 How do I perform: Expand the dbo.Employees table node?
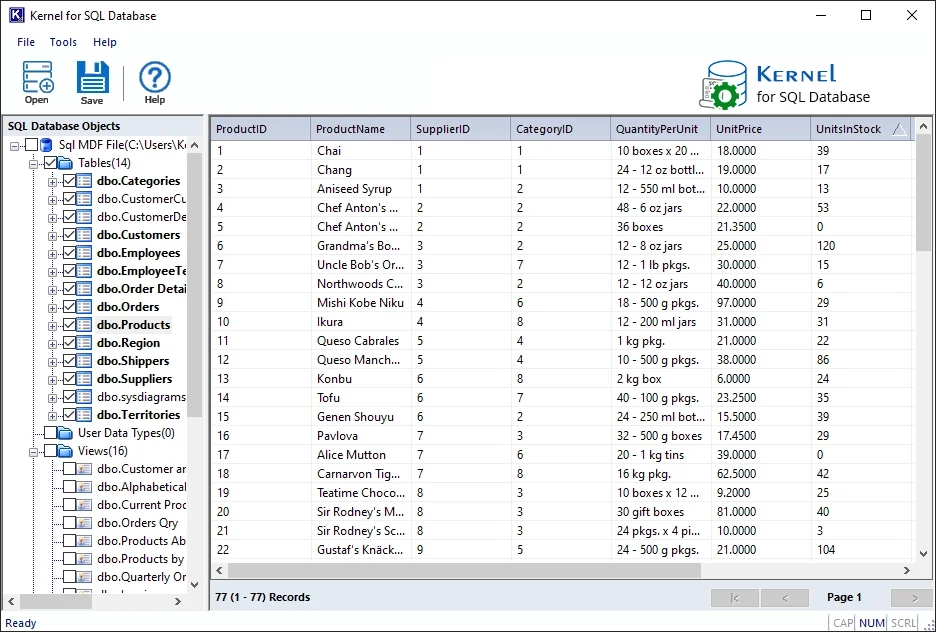53,254
